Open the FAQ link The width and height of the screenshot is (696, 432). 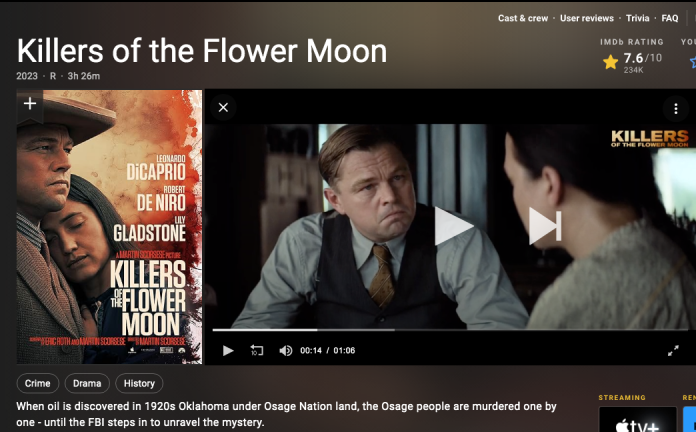click(x=669, y=18)
